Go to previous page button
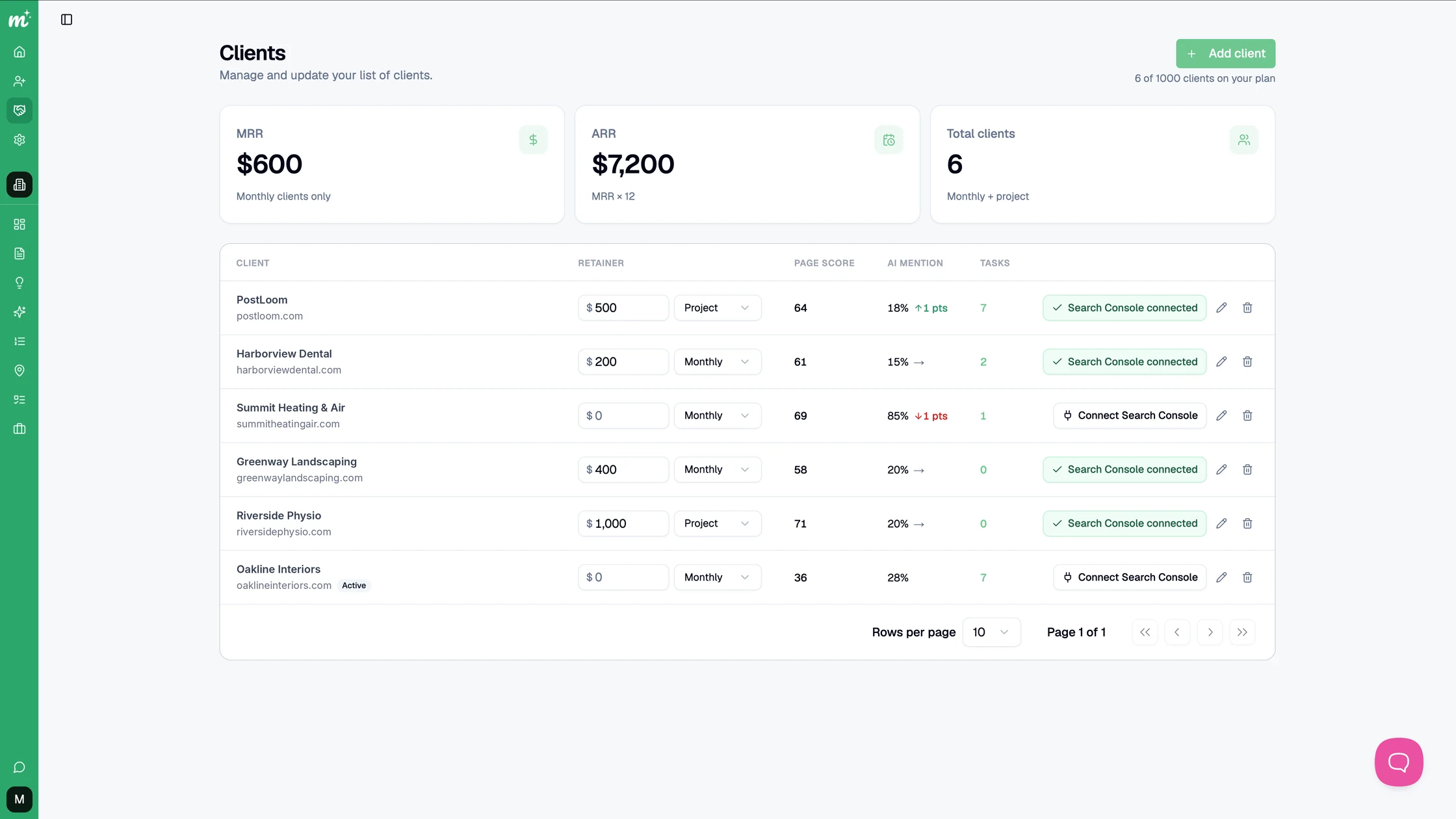 1177,632
